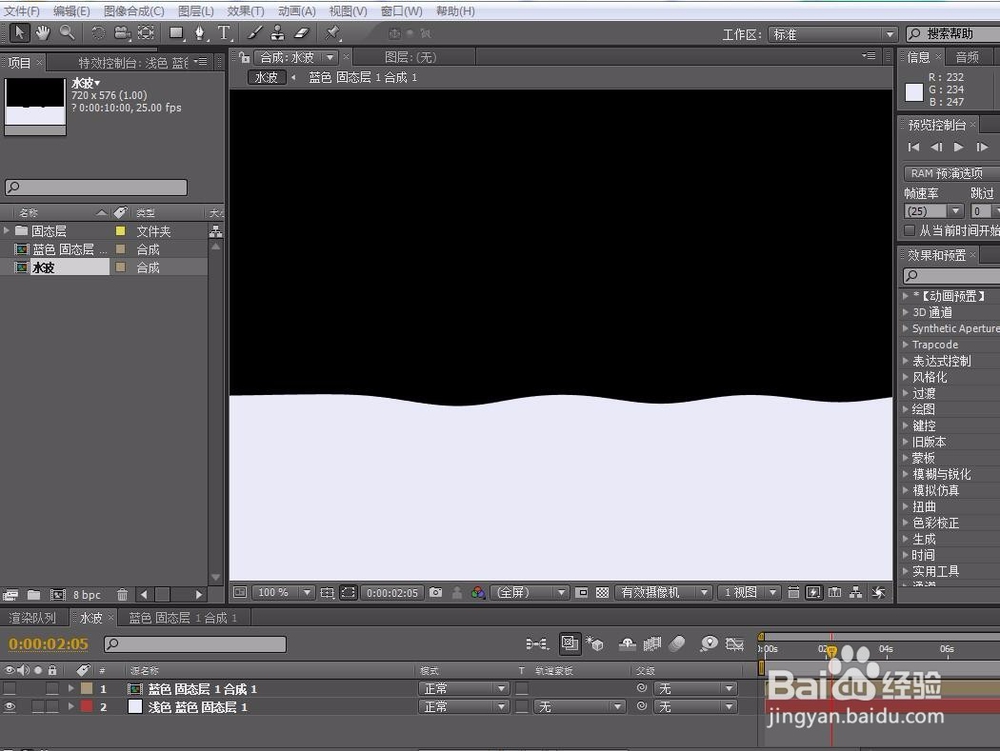Image resolution: width=1000 pixels, height=751 pixels.
Task: Open the 图像合成(C) menu
Action: (x=133, y=11)
